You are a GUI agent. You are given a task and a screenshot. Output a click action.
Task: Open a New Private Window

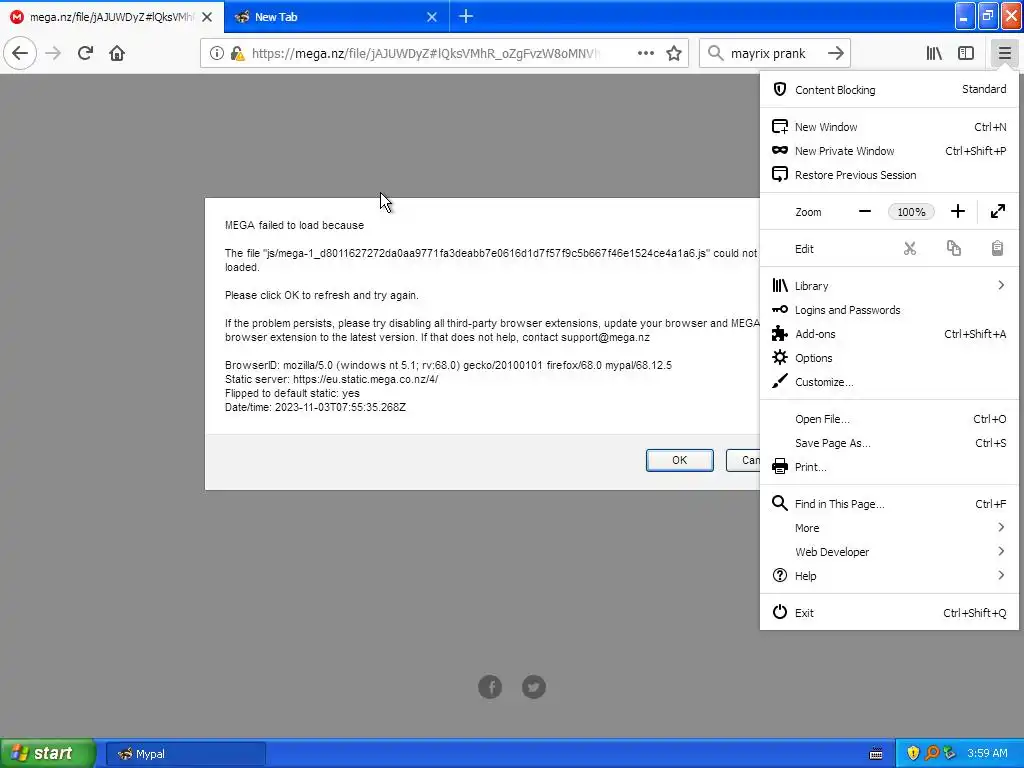tap(889, 151)
